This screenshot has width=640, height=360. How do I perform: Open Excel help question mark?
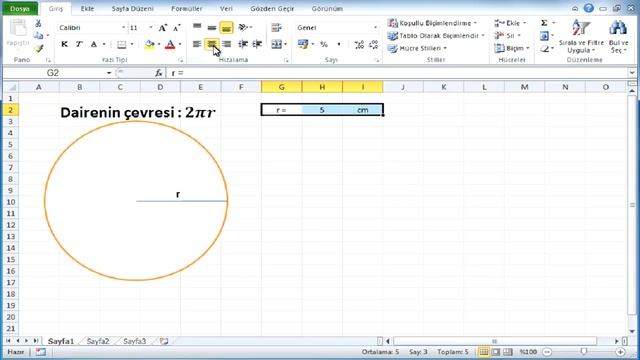pyautogui.click(x=588, y=8)
